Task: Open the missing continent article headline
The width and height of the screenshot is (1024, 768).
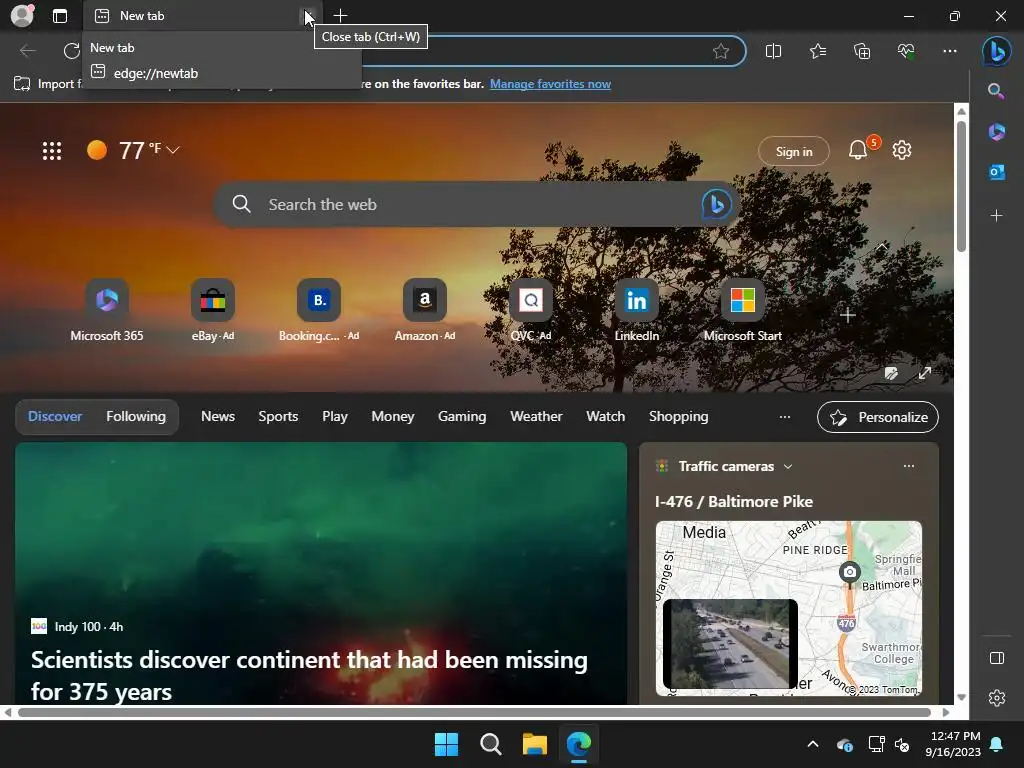Action: (309, 675)
